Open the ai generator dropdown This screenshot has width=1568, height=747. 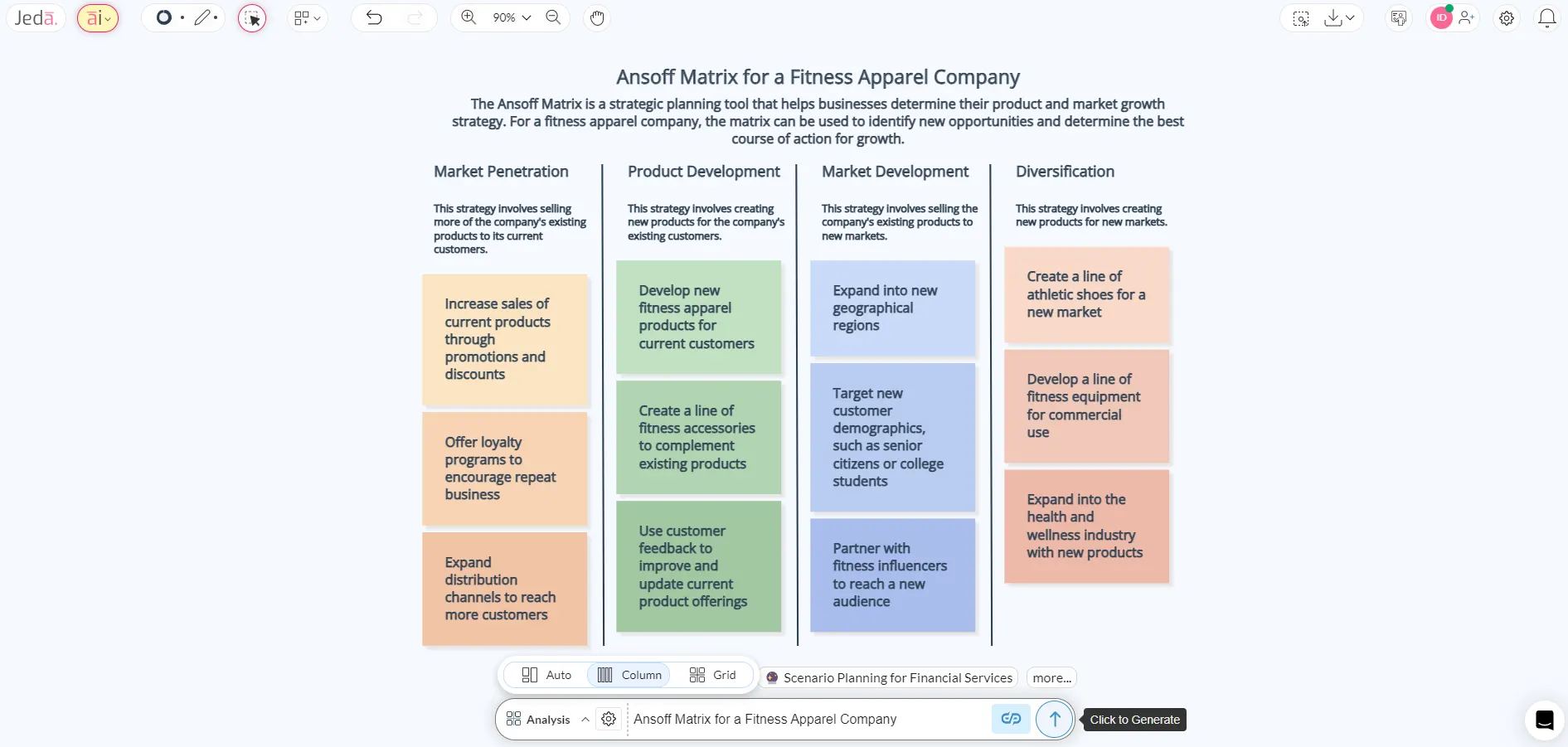coord(97,17)
